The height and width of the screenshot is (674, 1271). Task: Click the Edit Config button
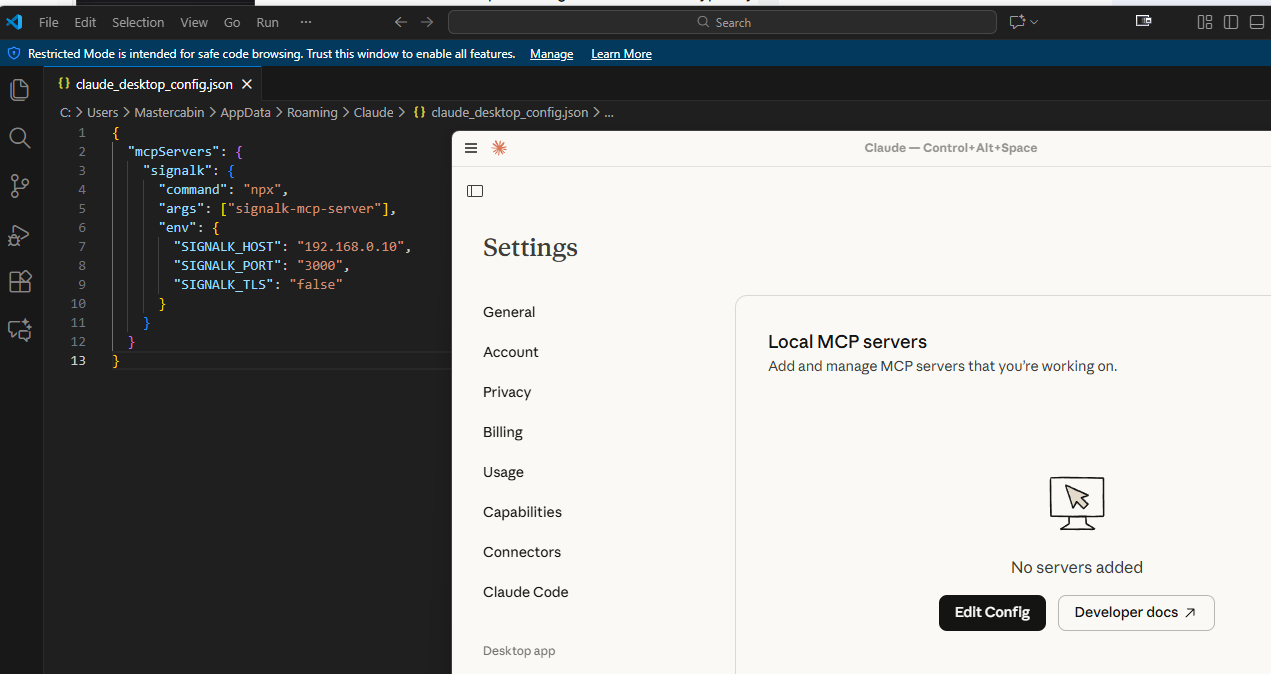point(991,613)
